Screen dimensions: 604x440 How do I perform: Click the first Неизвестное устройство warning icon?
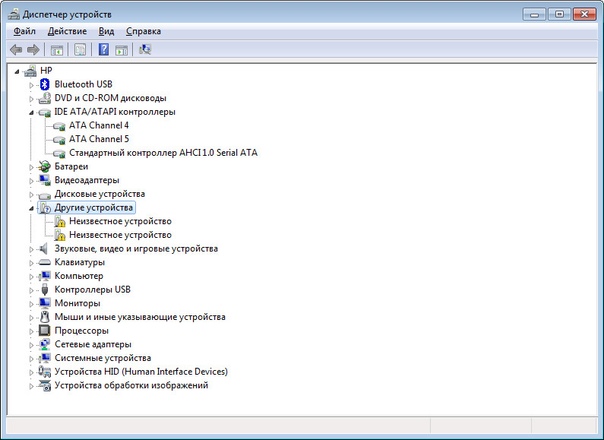tap(60, 221)
